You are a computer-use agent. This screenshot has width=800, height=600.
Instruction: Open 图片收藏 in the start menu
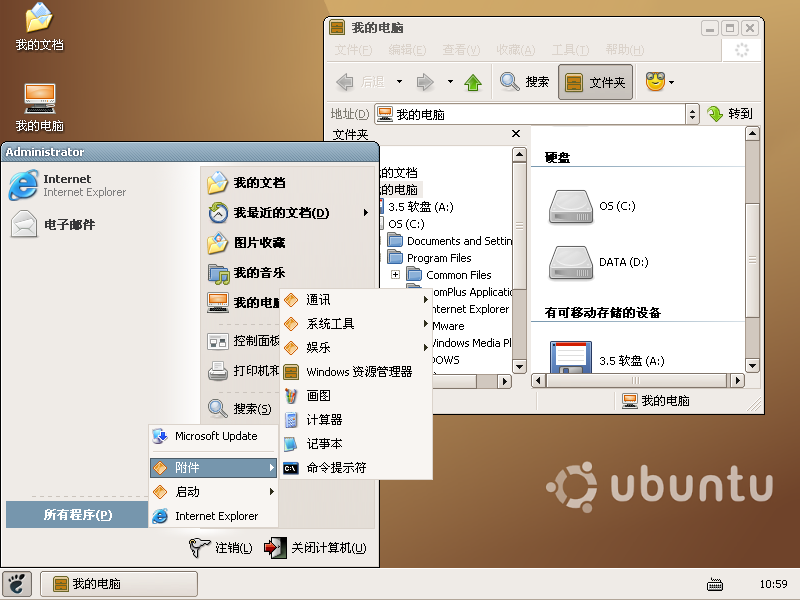[x=246, y=243]
